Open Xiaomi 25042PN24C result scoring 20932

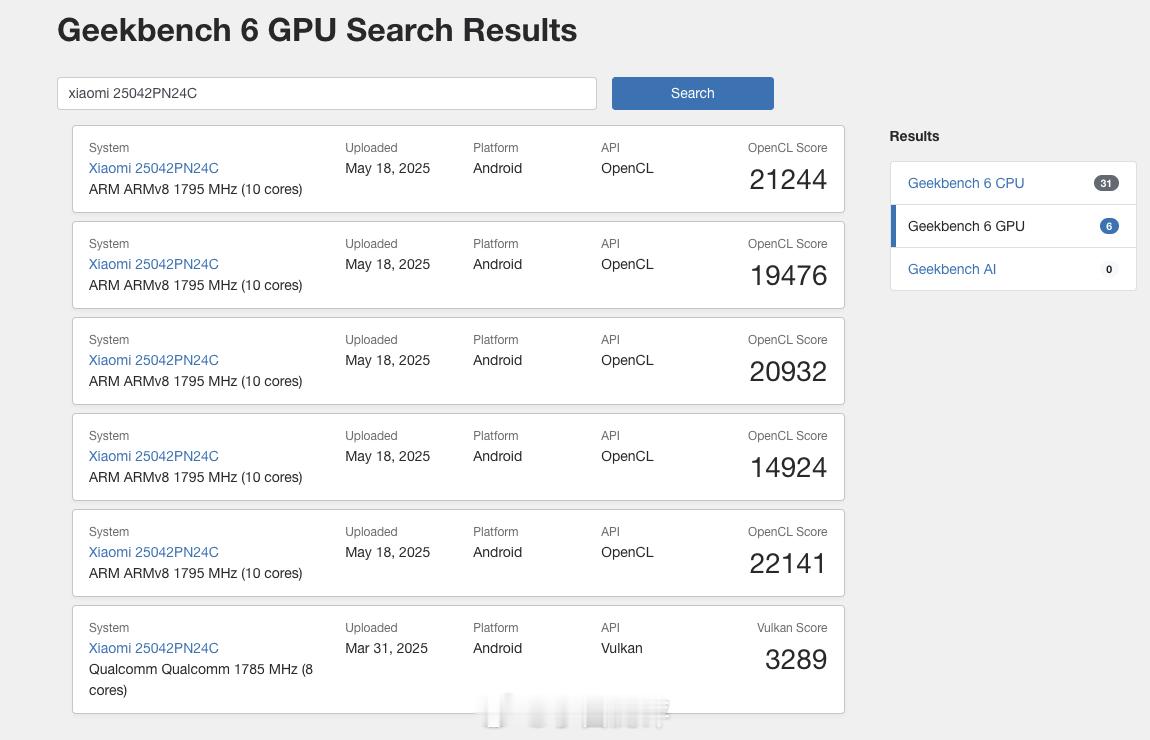pyautogui.click(x=153, y=360)
